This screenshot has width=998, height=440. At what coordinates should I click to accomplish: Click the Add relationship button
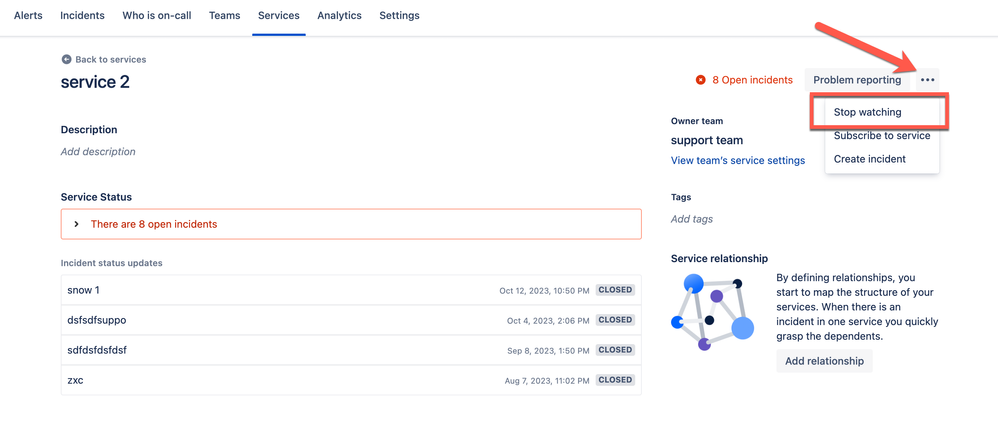coord(824,361)
